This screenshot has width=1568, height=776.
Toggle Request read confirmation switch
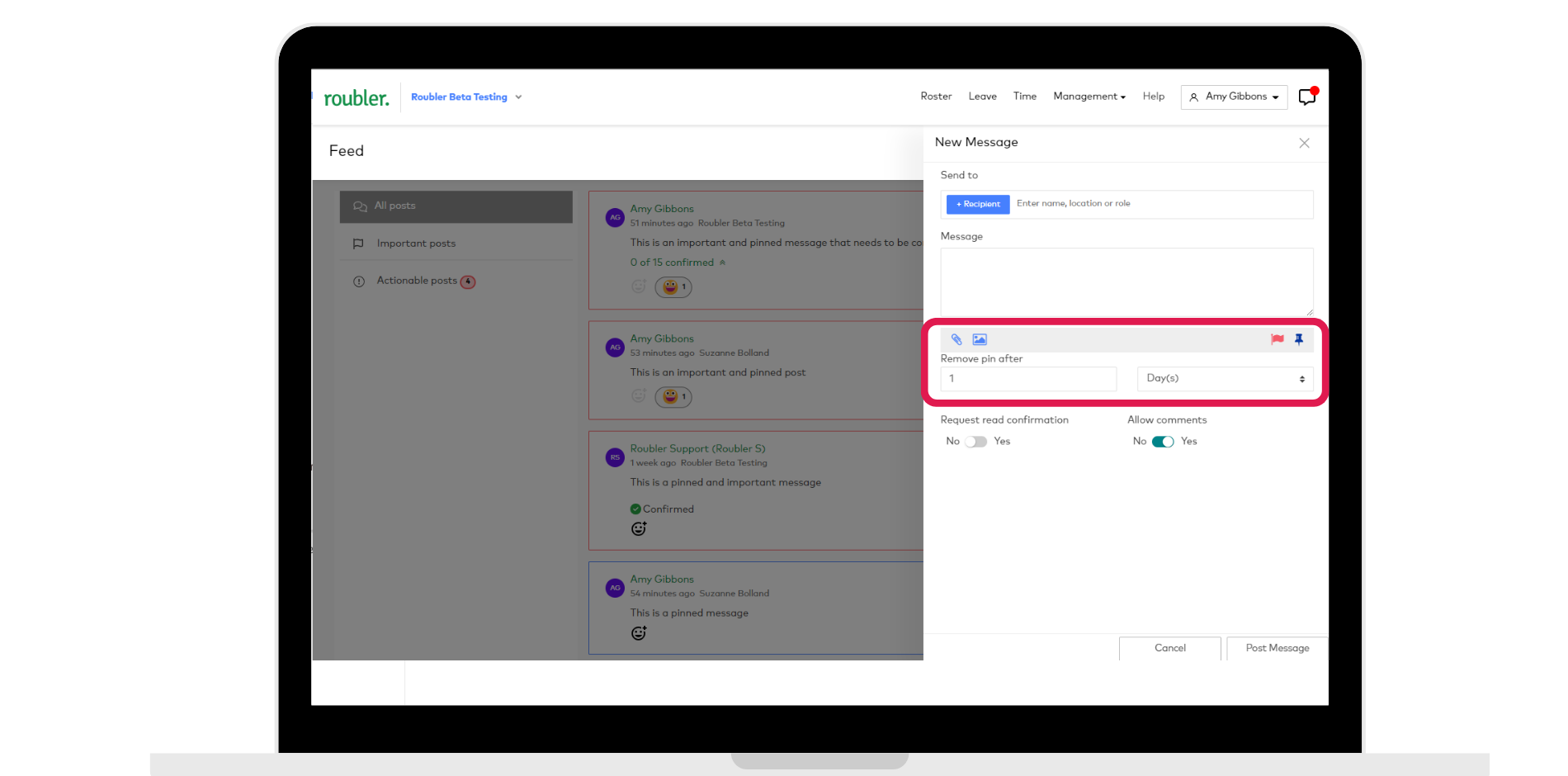point(976,442)
